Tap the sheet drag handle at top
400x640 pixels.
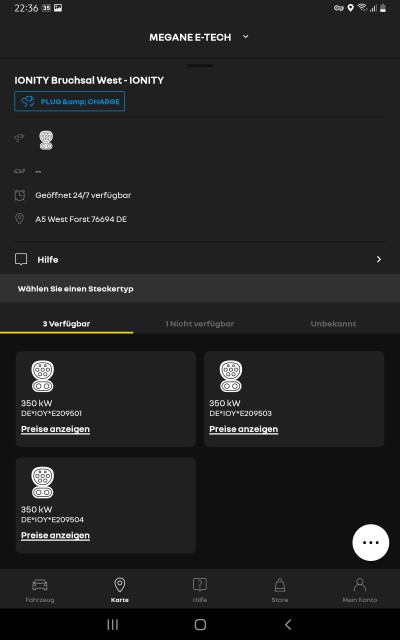[200, 65]
